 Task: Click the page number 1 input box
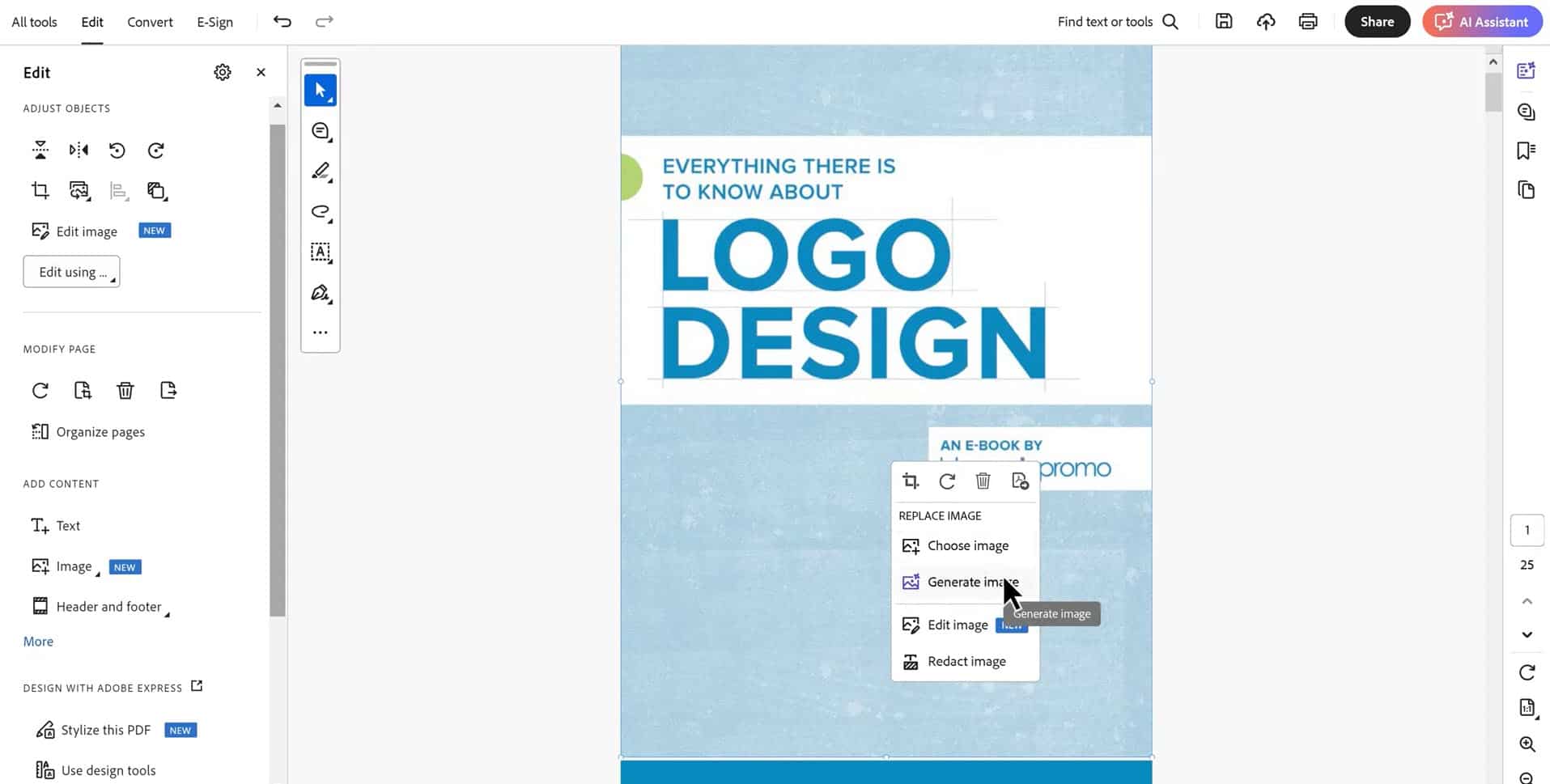coord(1527,531)
